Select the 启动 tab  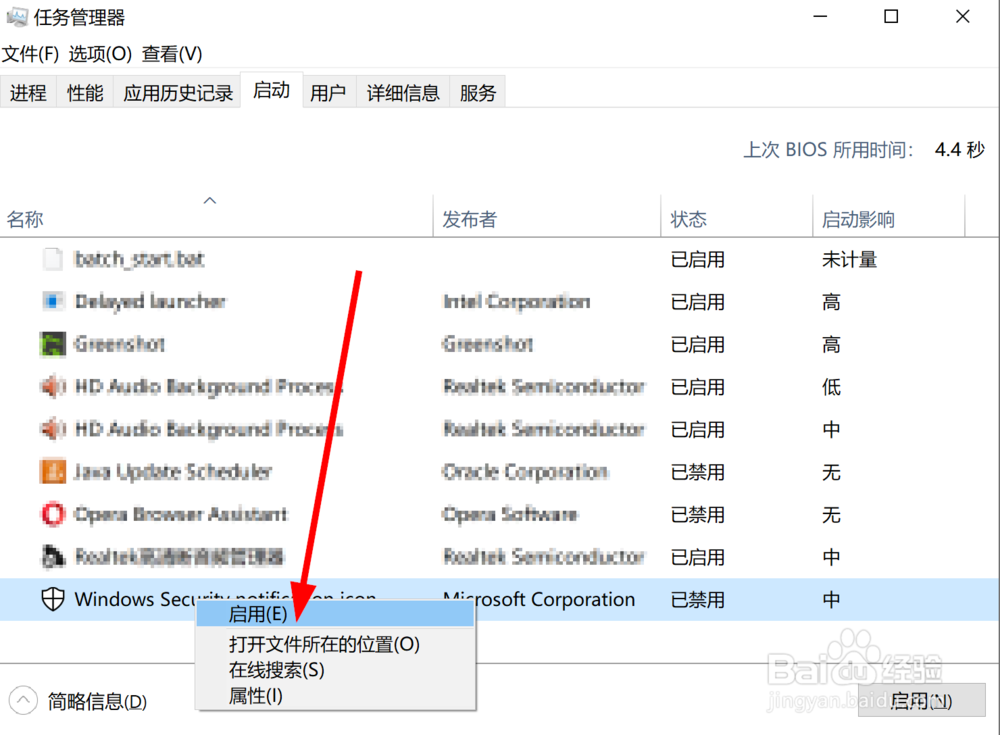(271, 90)
